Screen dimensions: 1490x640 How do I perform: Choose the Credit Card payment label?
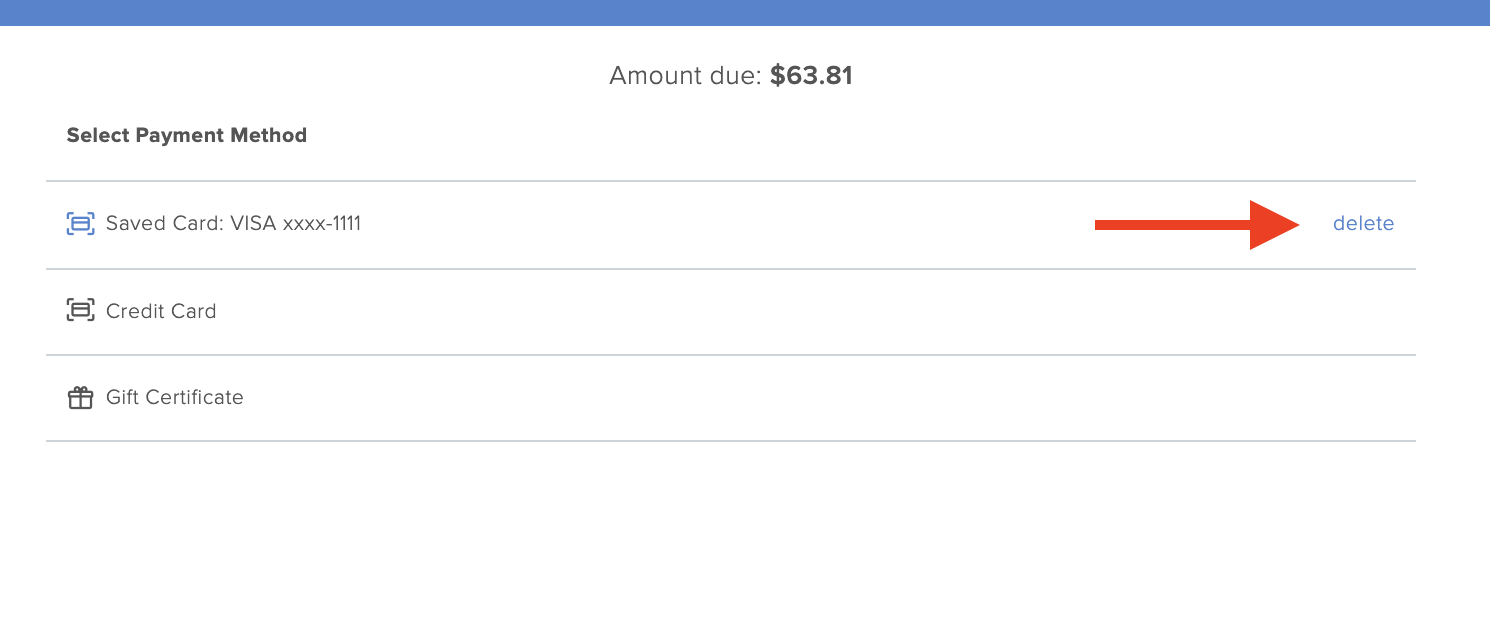[x=161, y=311]
